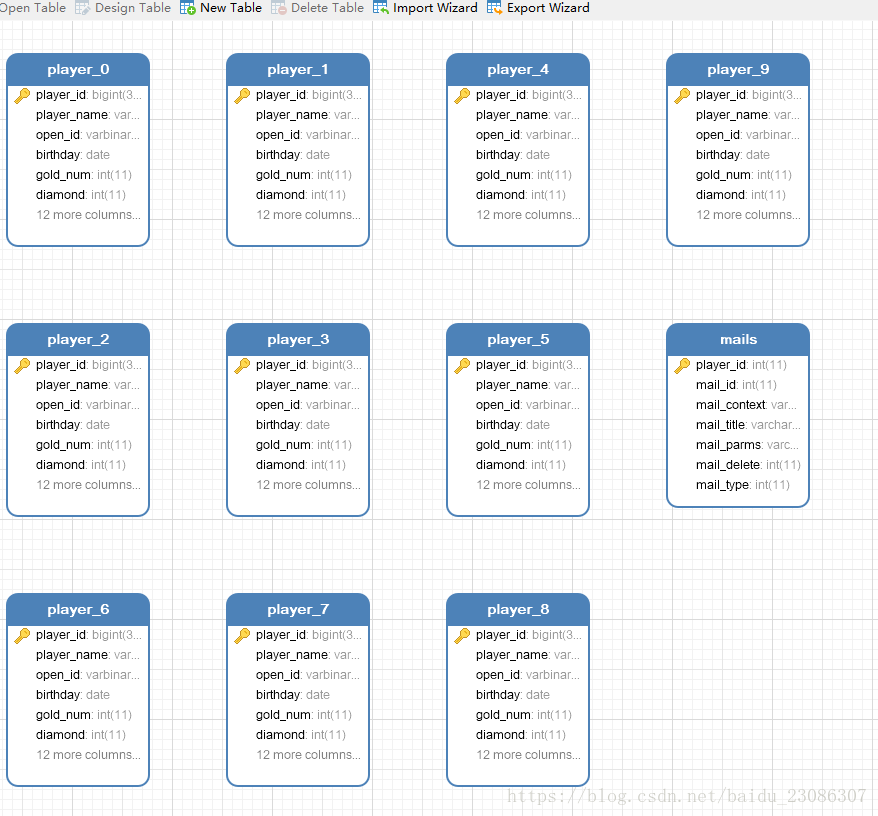Click Delete Table text button
Image resolution: width=878 pixels, height=816 pixels.
(327, 8)
